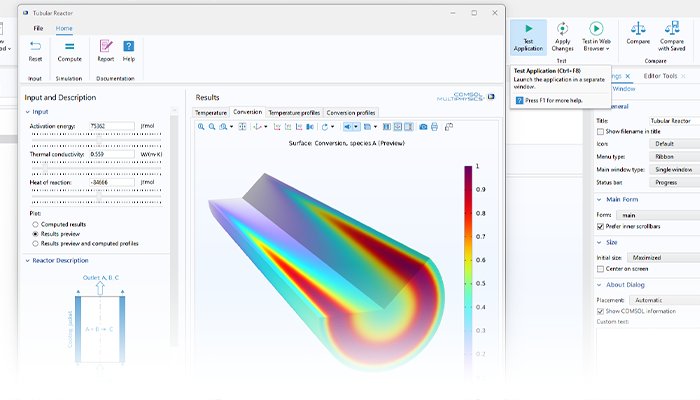Screen dimensions: 700x400
Task: Open Help in the Documentation group
Action: 129,51
